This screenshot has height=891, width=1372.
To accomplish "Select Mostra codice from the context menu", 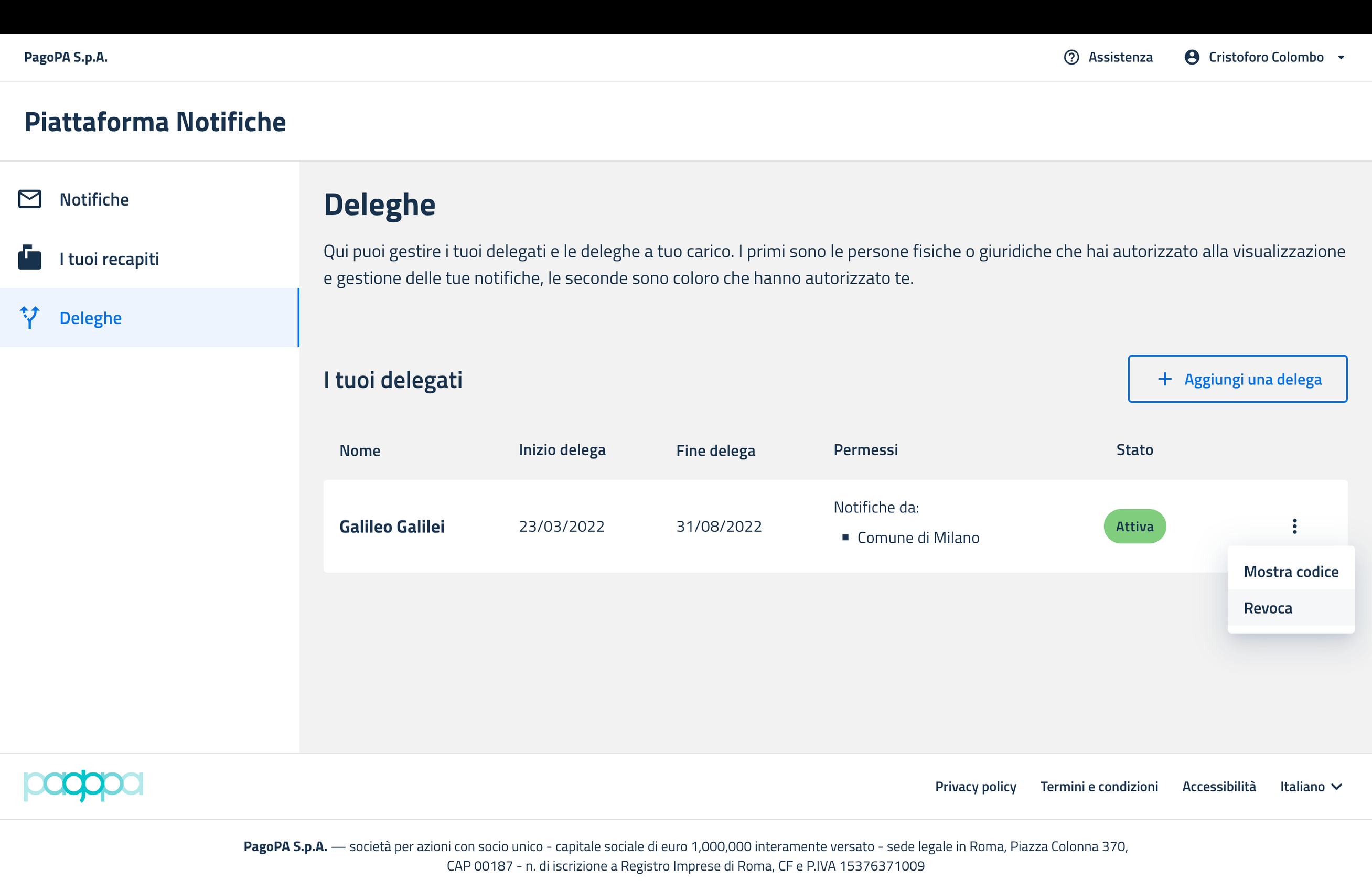I will (x=1291, y=572).
